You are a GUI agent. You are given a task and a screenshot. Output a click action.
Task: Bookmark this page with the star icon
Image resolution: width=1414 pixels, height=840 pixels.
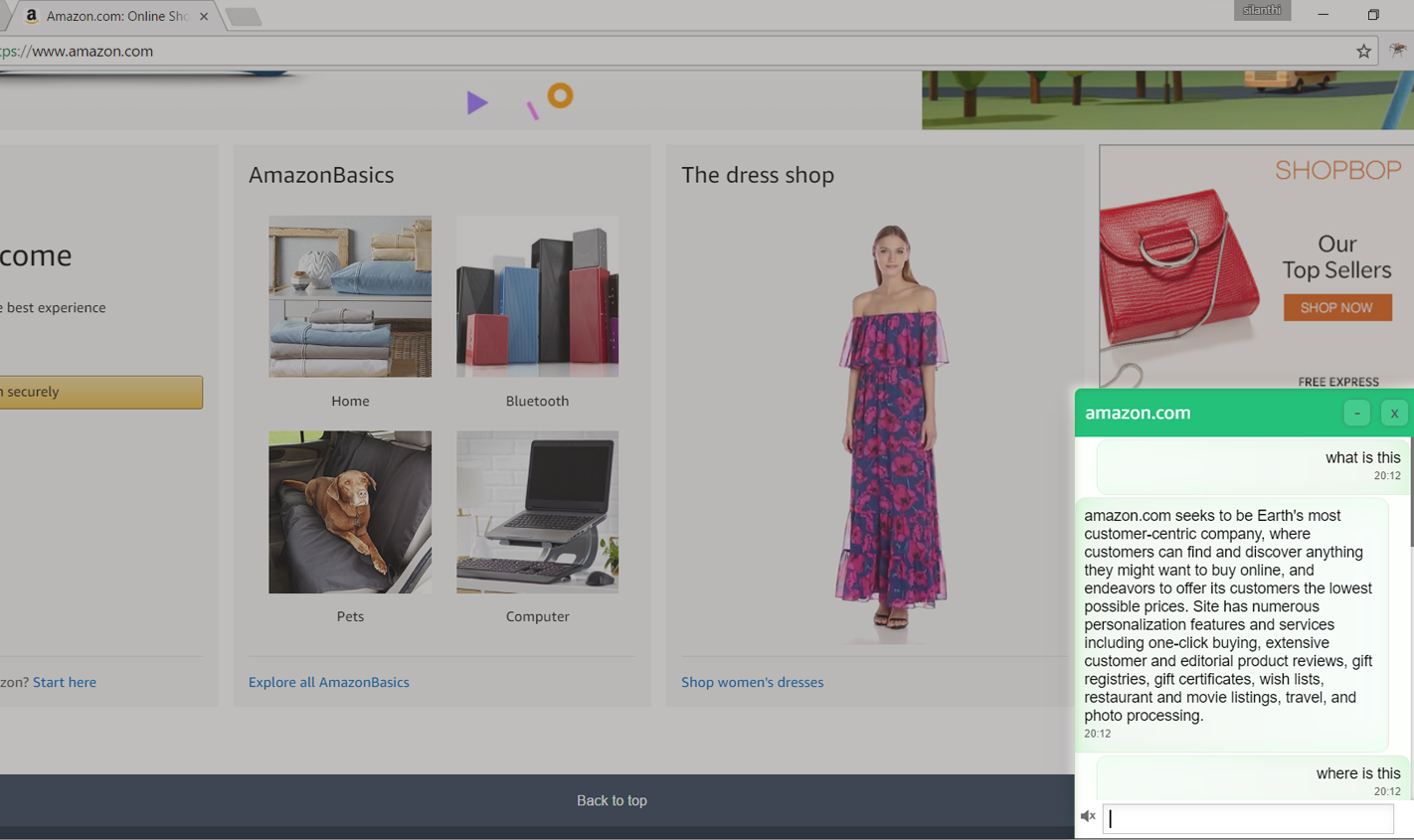point(1363,51)
